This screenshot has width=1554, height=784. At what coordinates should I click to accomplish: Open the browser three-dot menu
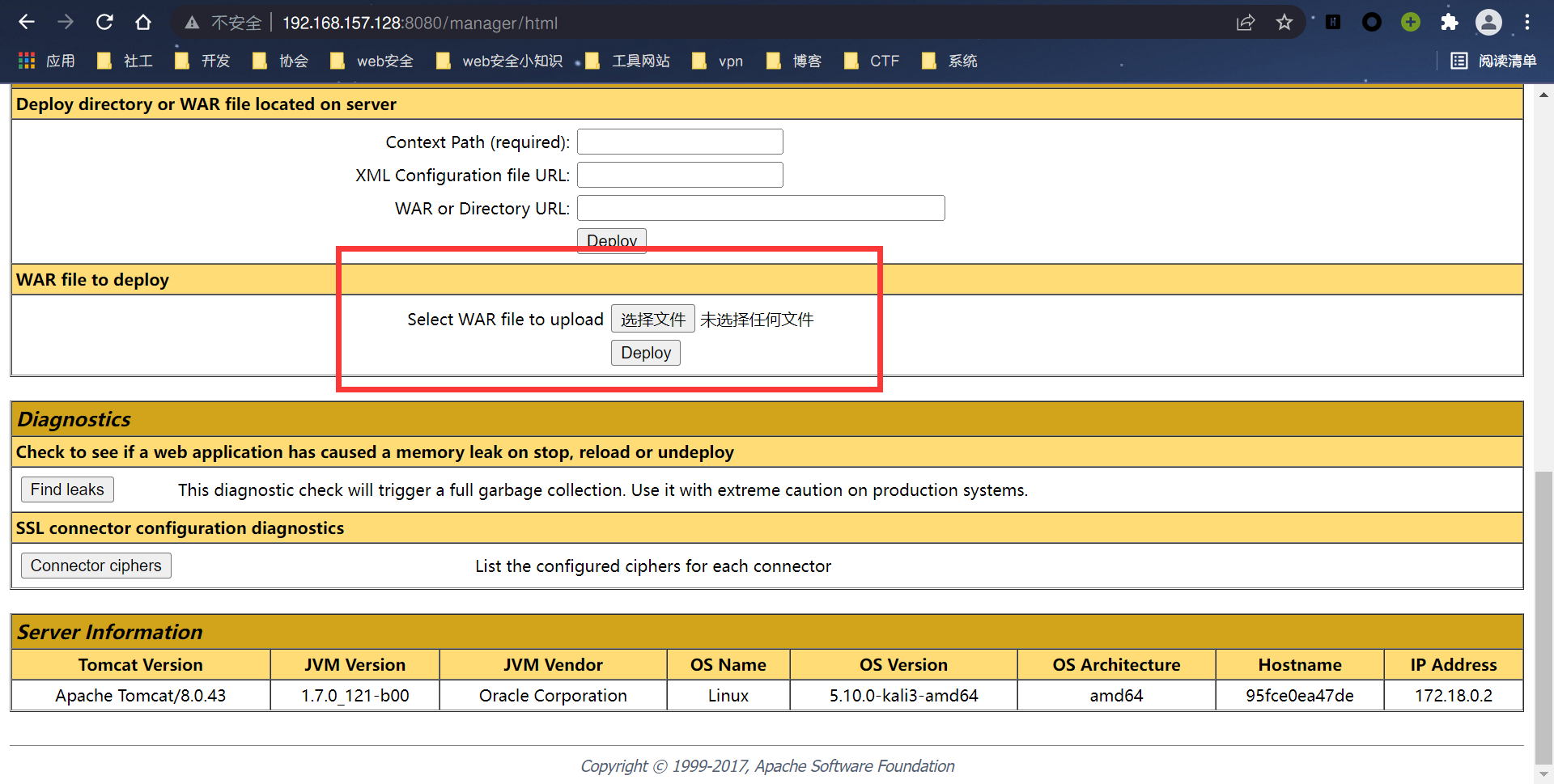coord(1527,23)
